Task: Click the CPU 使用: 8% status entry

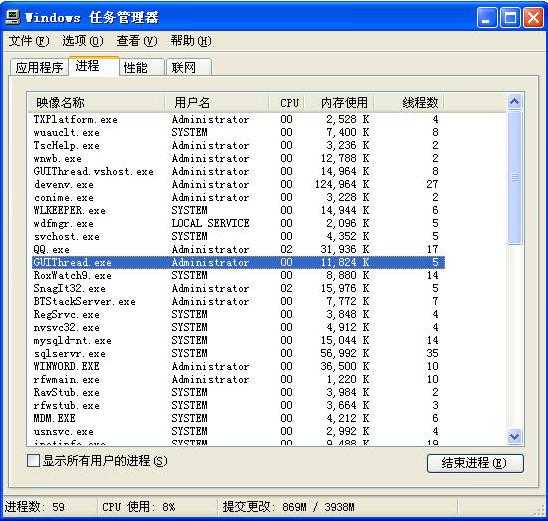Action: point(139,507)
